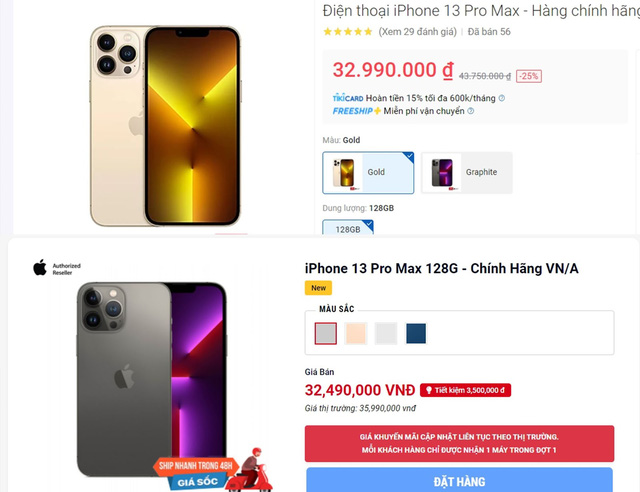Open the gold iPhone product image

tap(165, 126)
